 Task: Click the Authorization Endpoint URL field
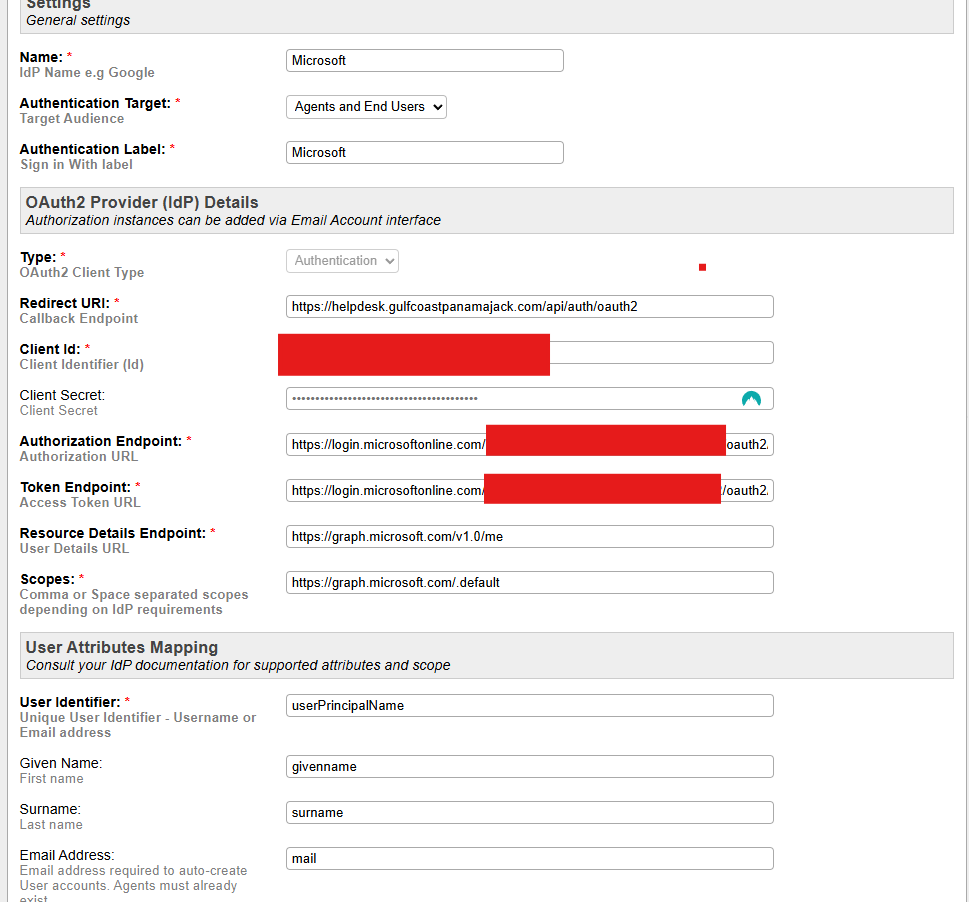pos(530,445)
